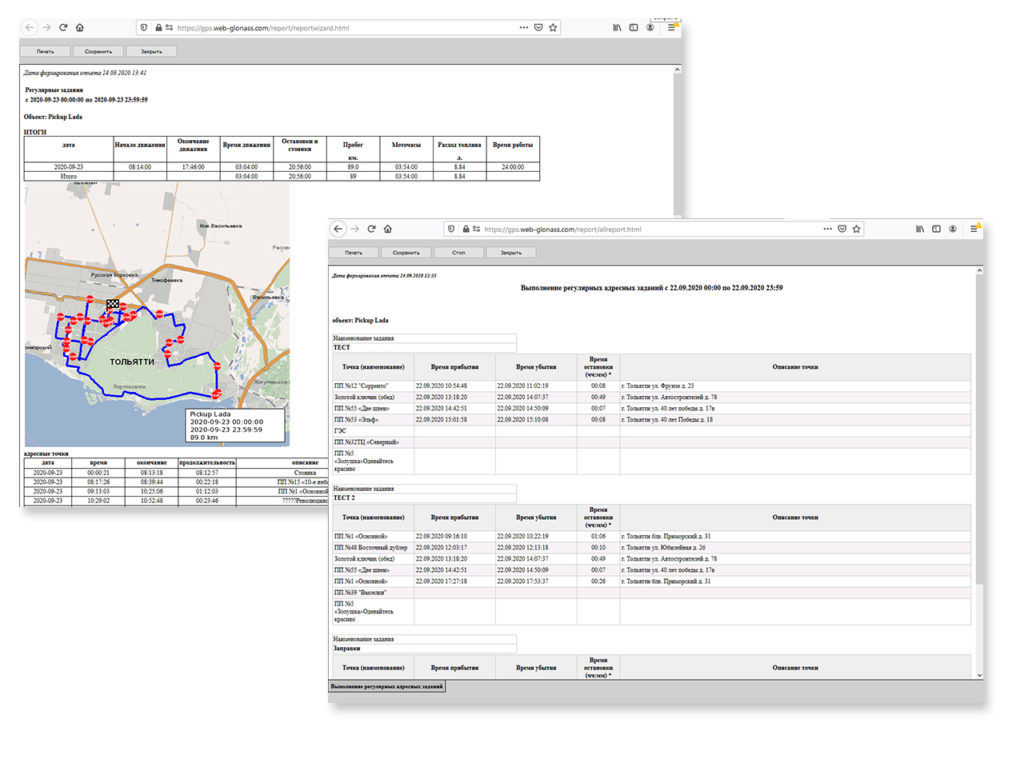
Task: Select tab Выполнение регулярных адресных заданий
Action: click(387, 686)
